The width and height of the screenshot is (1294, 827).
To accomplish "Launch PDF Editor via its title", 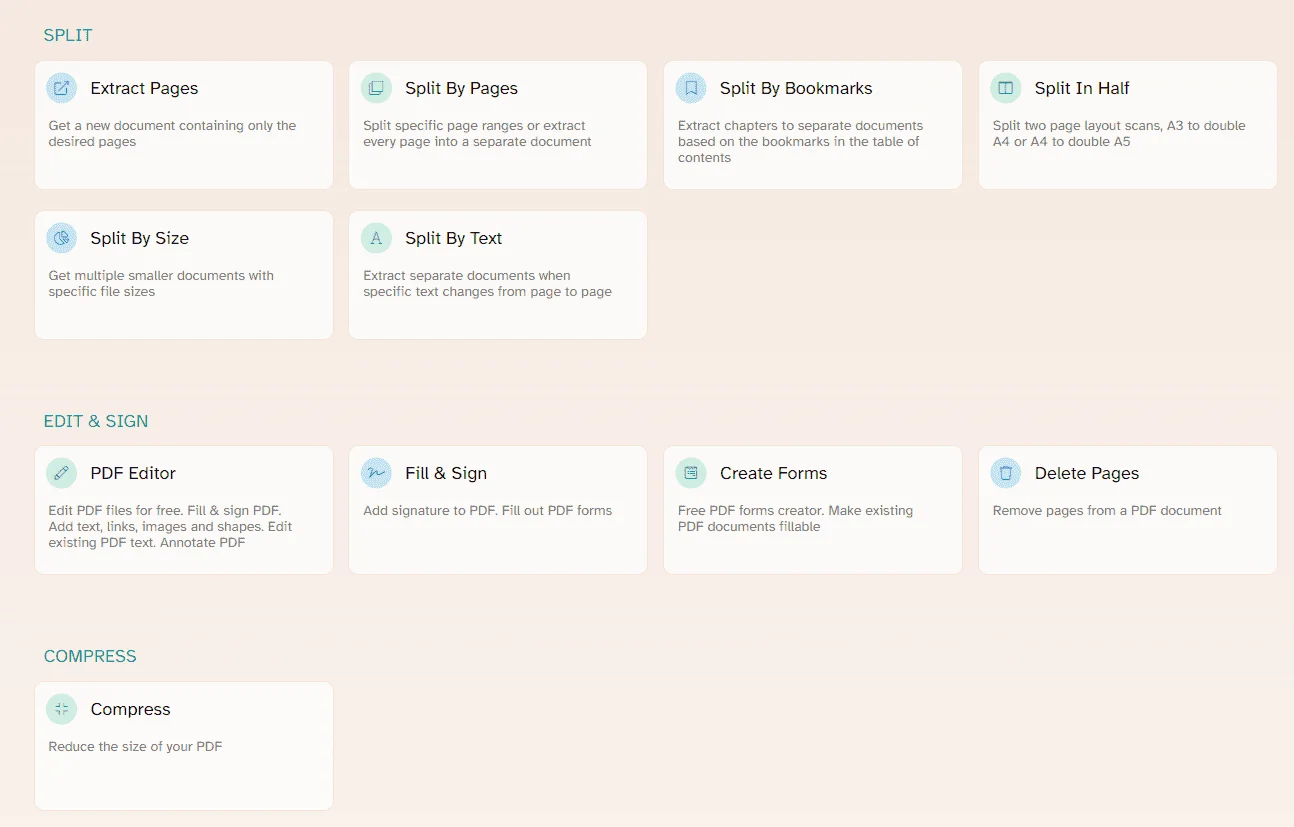I will (133, 473).
